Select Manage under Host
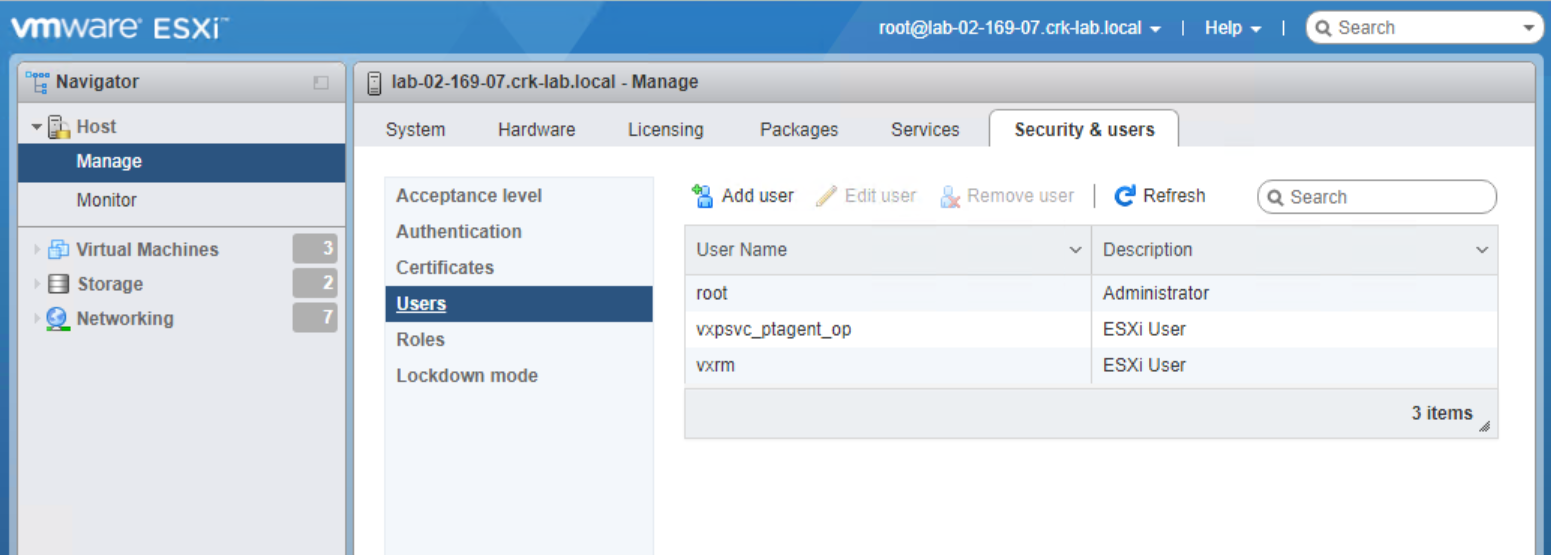The image size is (1551, 555). pyautogui.click(x=182, y=162)
